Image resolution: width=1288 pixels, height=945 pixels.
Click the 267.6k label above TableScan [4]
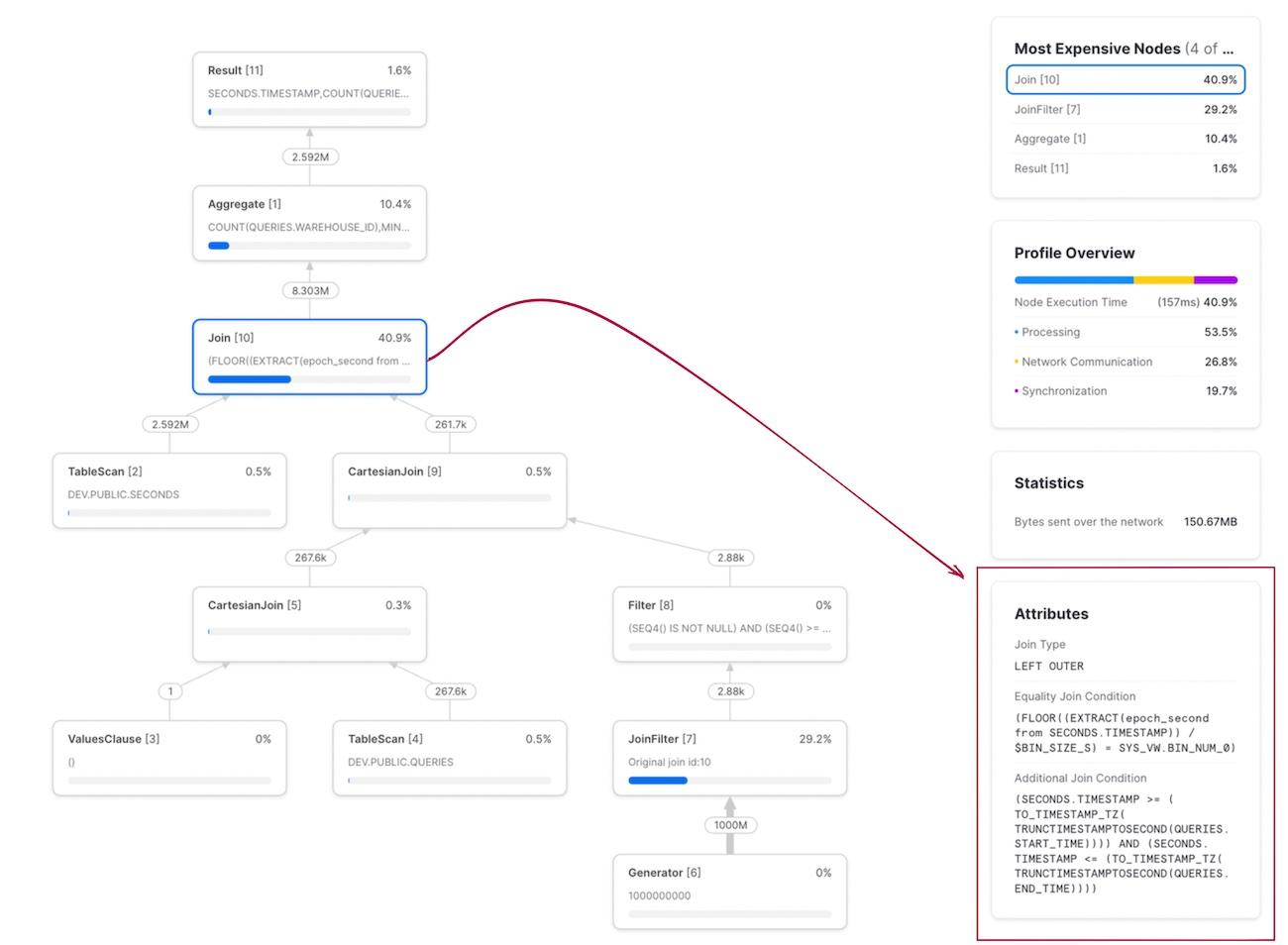(x=451, y=691)
